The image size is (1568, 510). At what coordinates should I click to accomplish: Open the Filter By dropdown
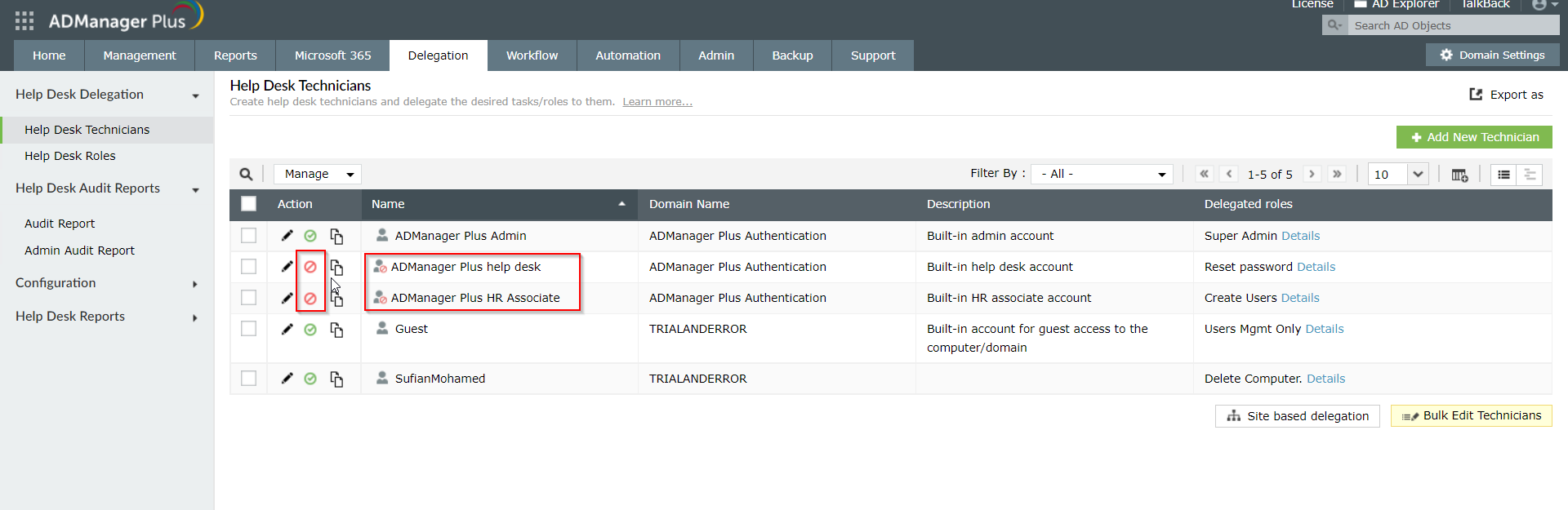tap(1102, 174)
